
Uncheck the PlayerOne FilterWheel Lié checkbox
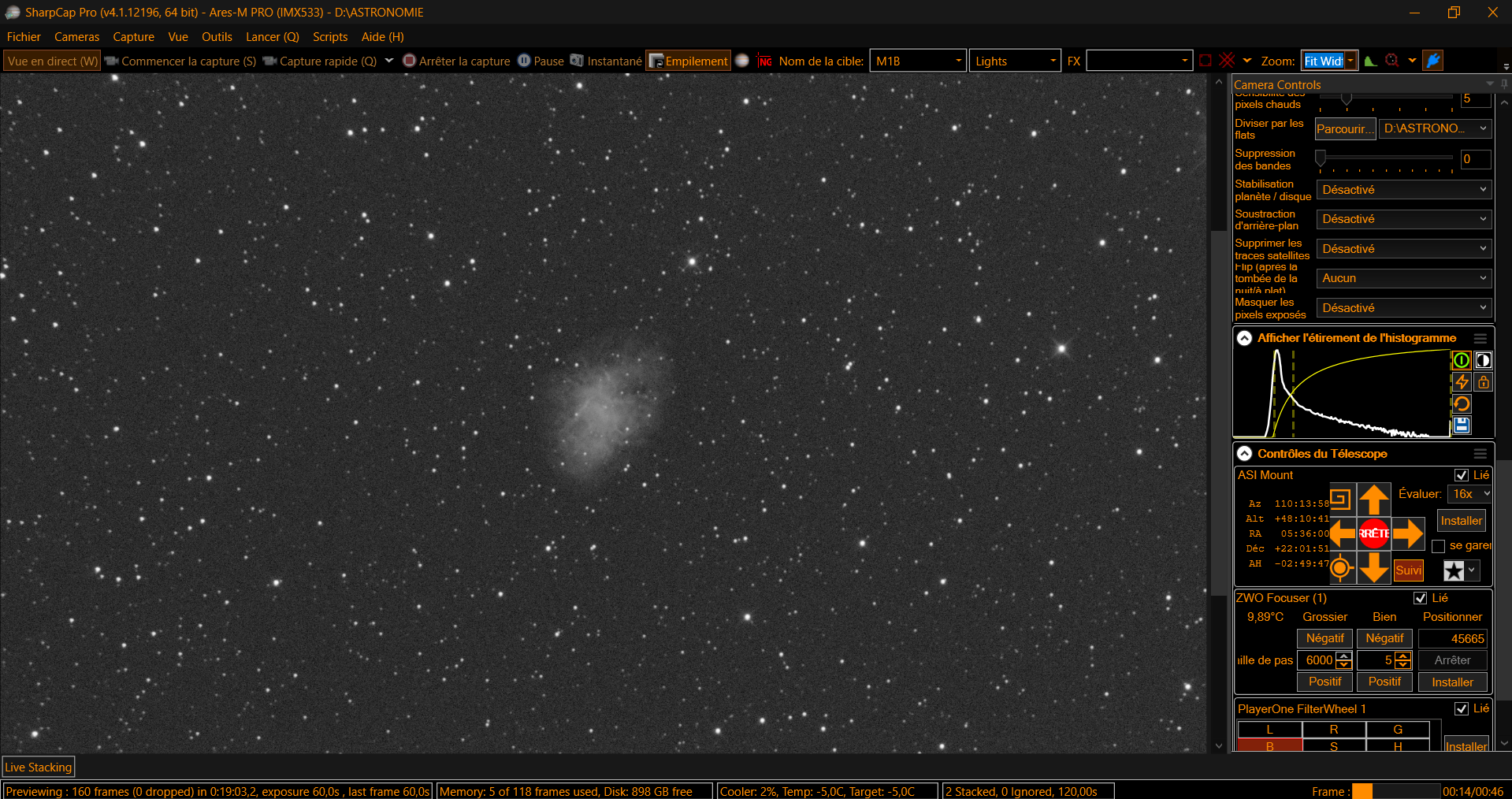pos(1462,708)
